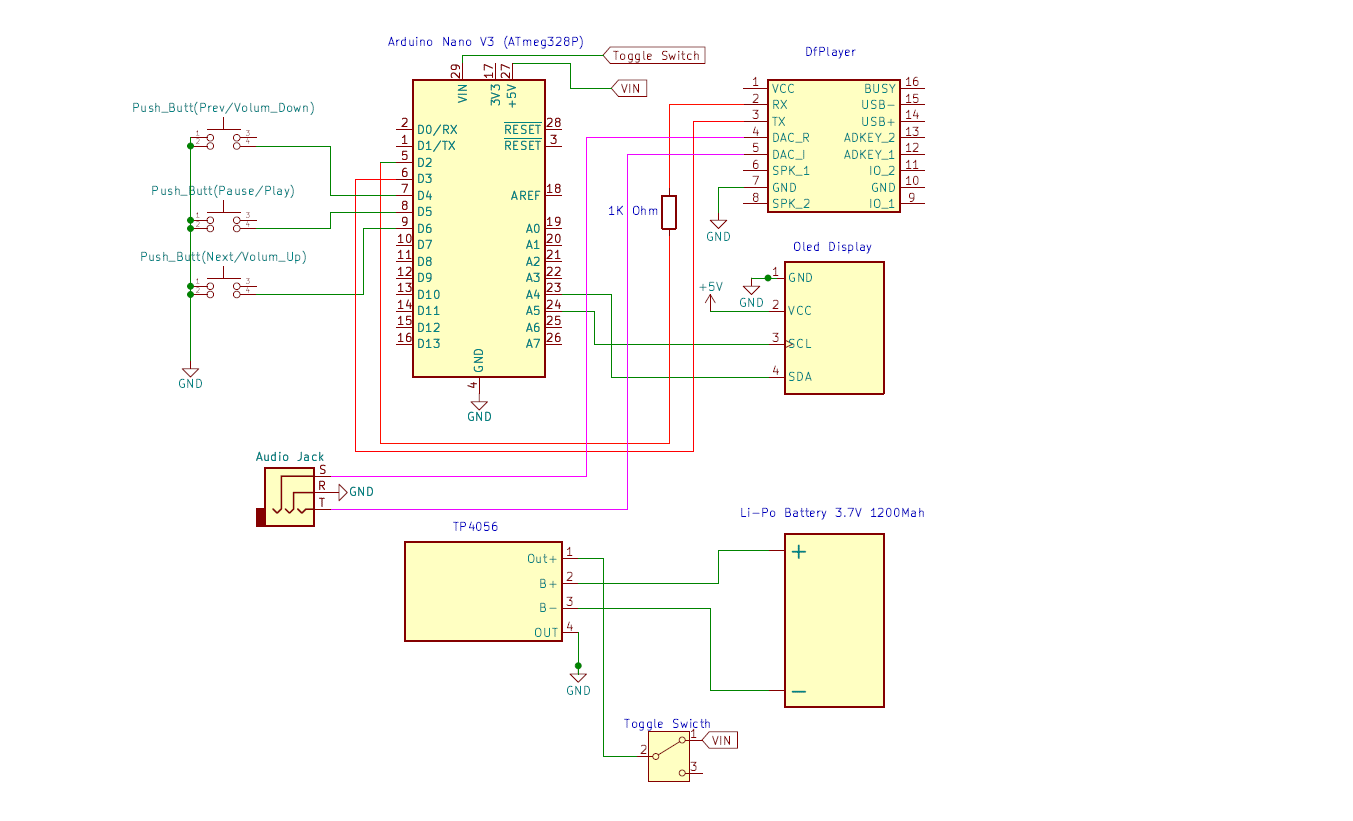The image size is (1353, 821).
Task: Click the B- pin on the TP4056
Action: pos(549,608)
